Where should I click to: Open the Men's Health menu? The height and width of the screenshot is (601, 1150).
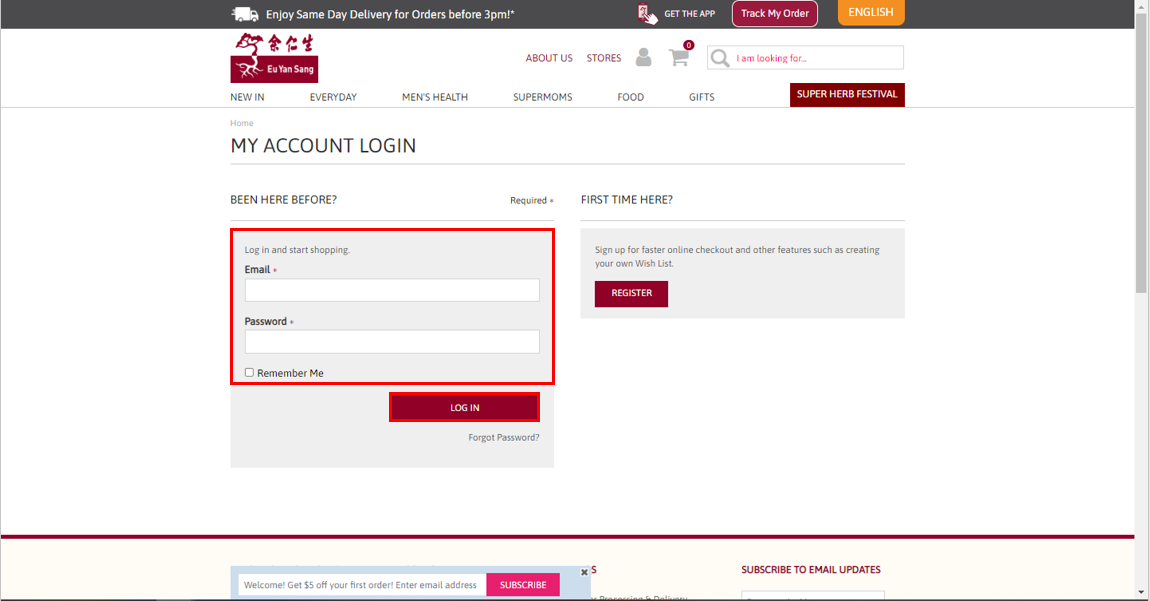[434, 97]
